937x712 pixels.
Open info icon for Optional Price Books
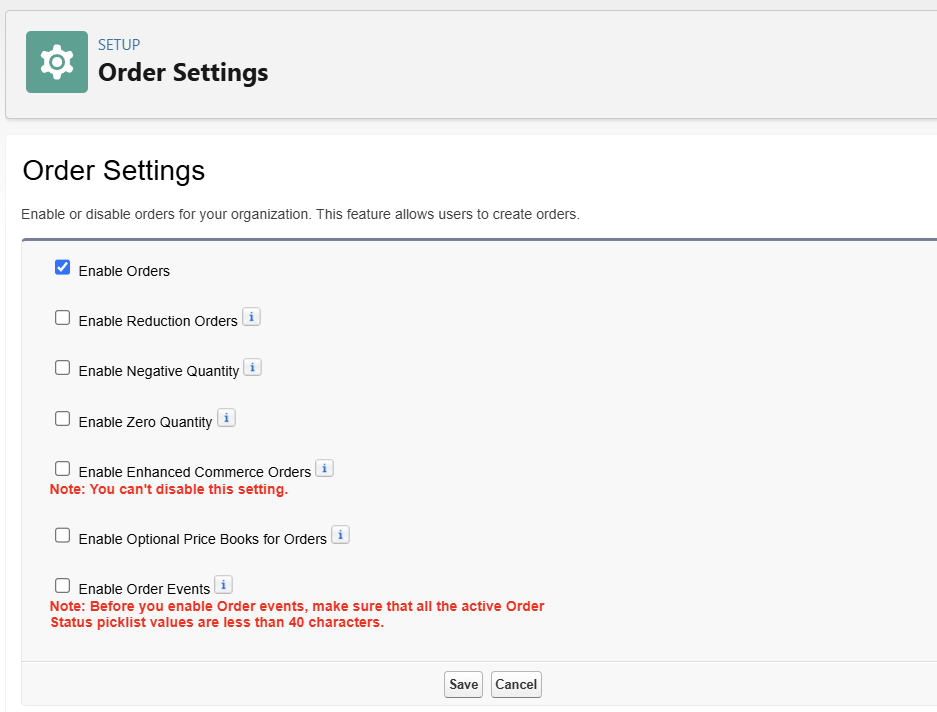341,535
